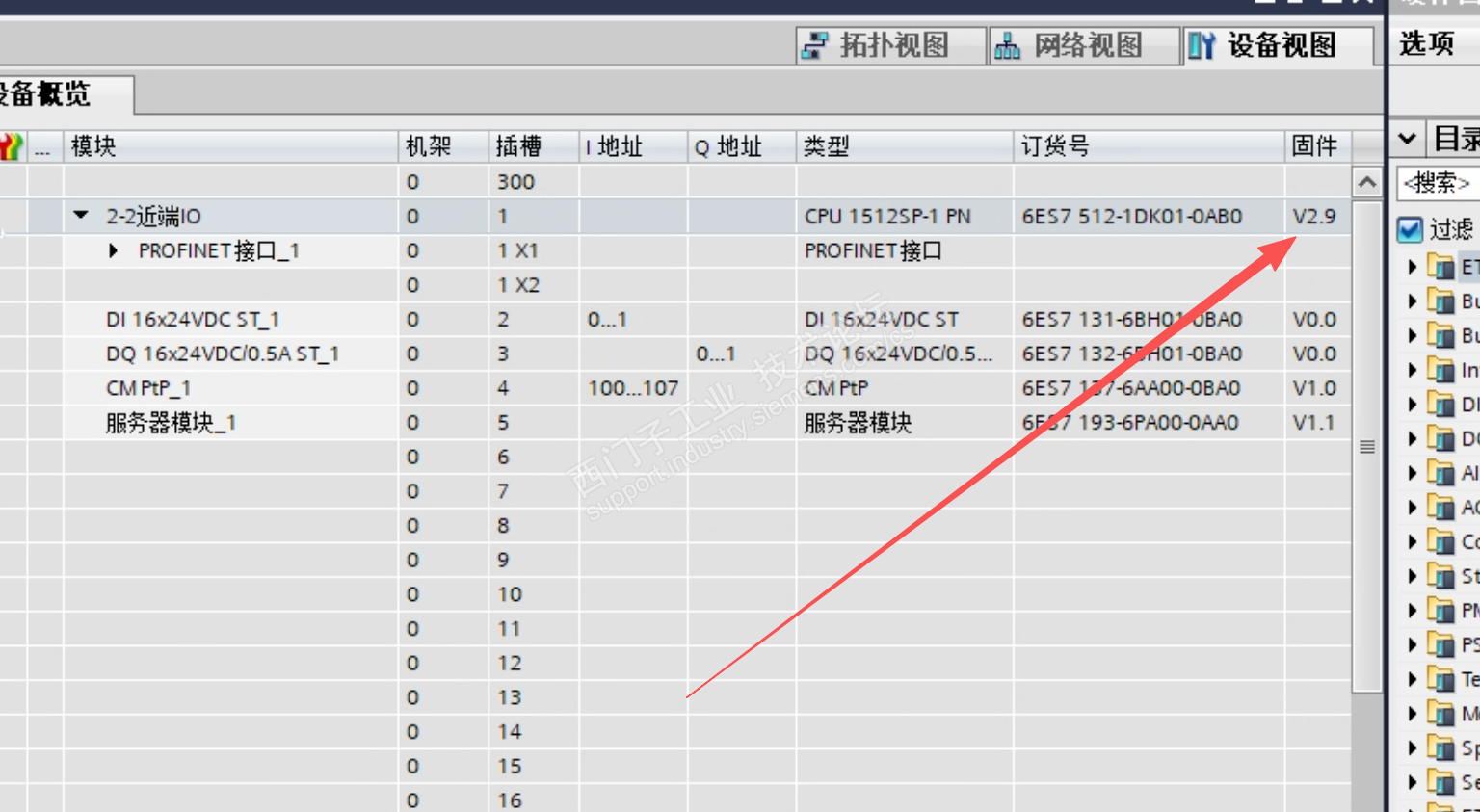Open the 选项 panel header
The width and height of the screenshot is (1480, 812).
pyautogui.click(x=1428, y=43)
